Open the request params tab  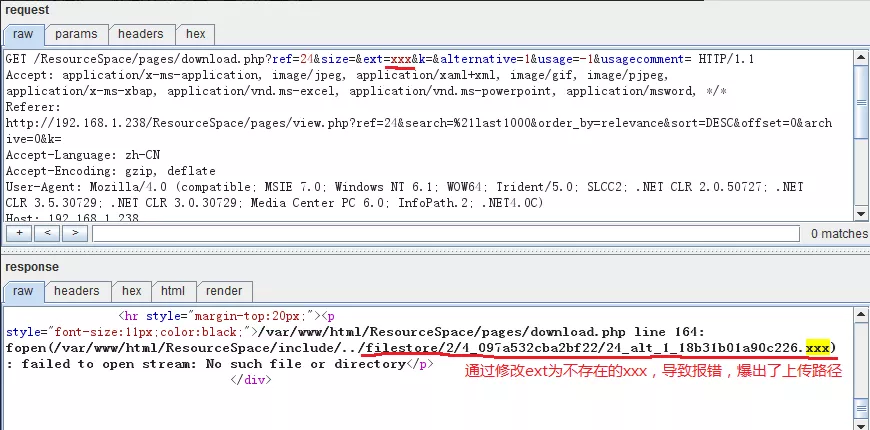[x=76, y=34]
